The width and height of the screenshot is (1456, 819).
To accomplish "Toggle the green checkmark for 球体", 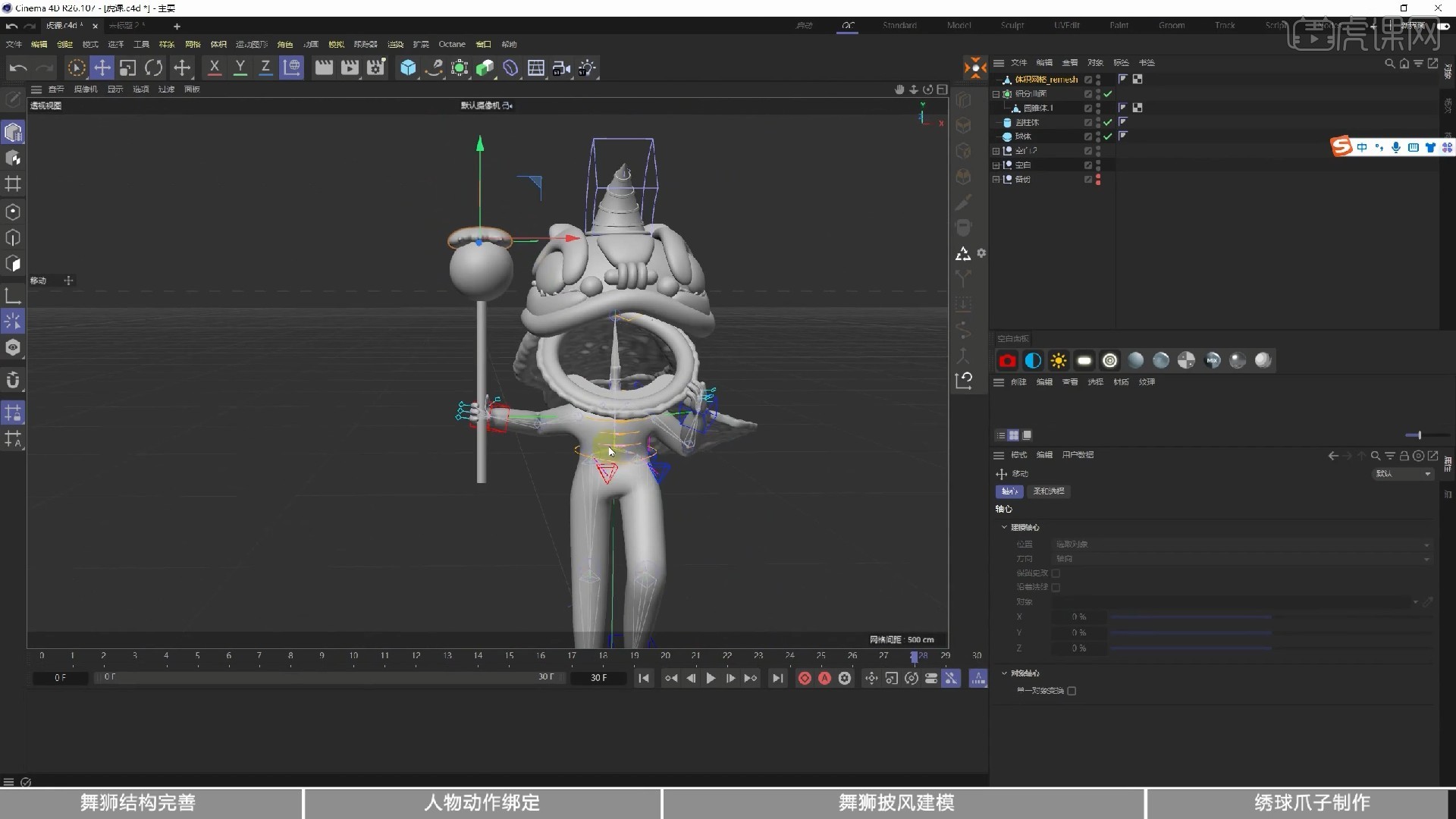I will point(1108,136).
